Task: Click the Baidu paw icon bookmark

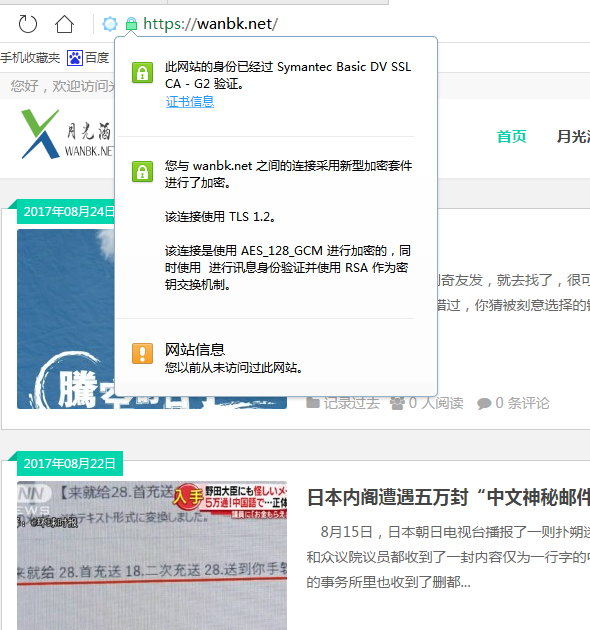Action: pyautogui.click(x=75, y=58)
